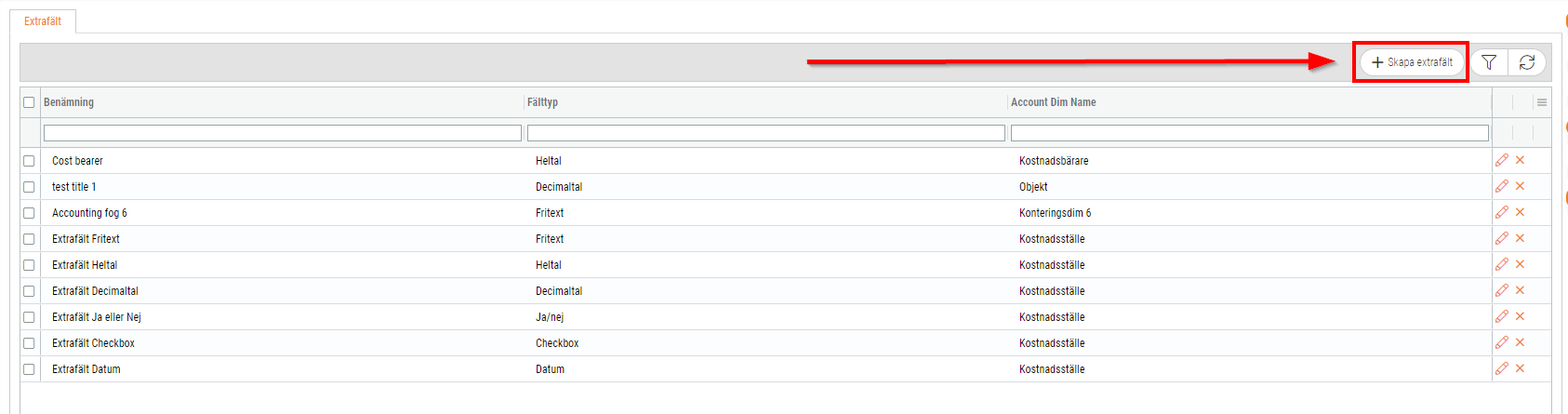Select the Extrafält Ja eller Nej checkbox
Viewport: 1568px width, 414px height.
[29, 317]
